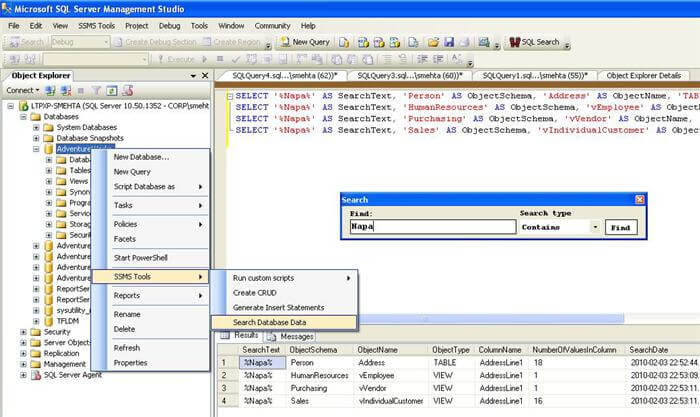Viewport: 700px width, 417px height.
Task: Select the SQL Server Agent node
Action: click(x=72, y=375)
